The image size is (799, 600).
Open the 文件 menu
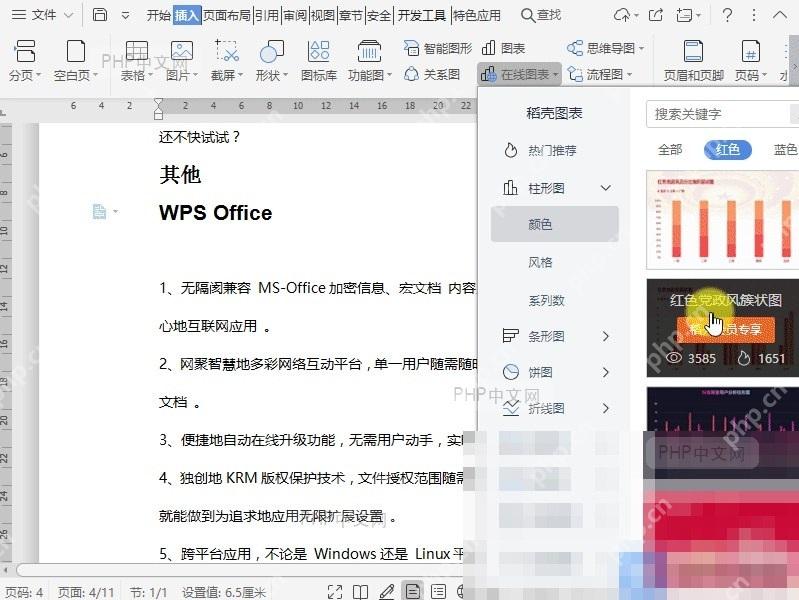(x=42, y=15)
